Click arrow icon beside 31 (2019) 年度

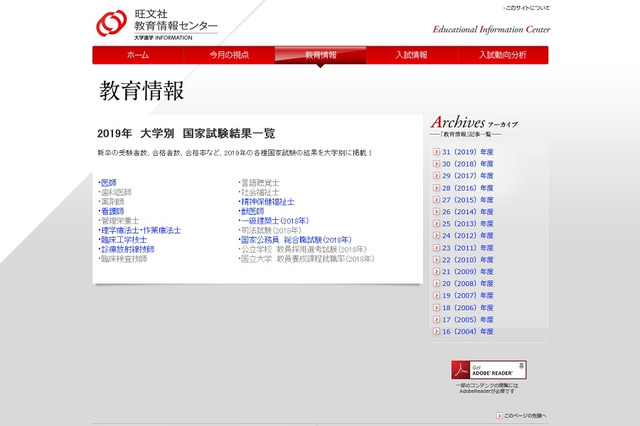436,152
